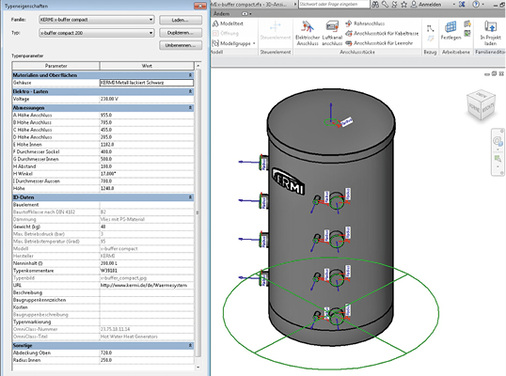Screen dimensions: 506x376
Task: Click In Projekt laden icon
Action: (x=490, y=26)
